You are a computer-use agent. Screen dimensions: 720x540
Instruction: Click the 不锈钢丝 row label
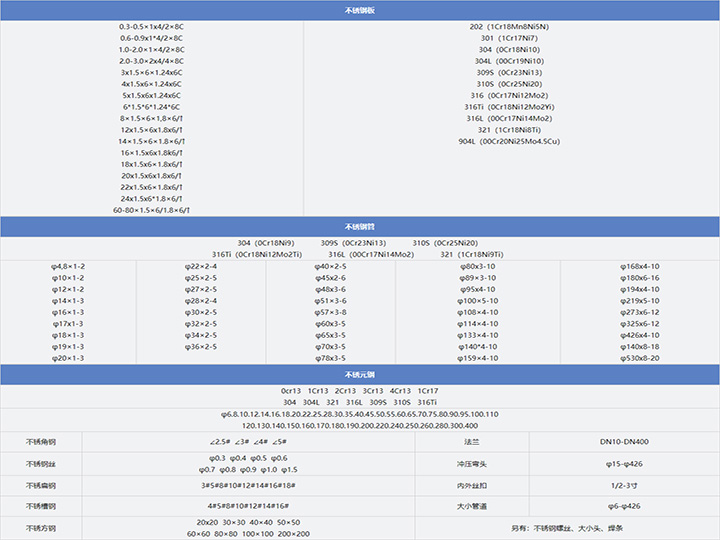point(41,464)
